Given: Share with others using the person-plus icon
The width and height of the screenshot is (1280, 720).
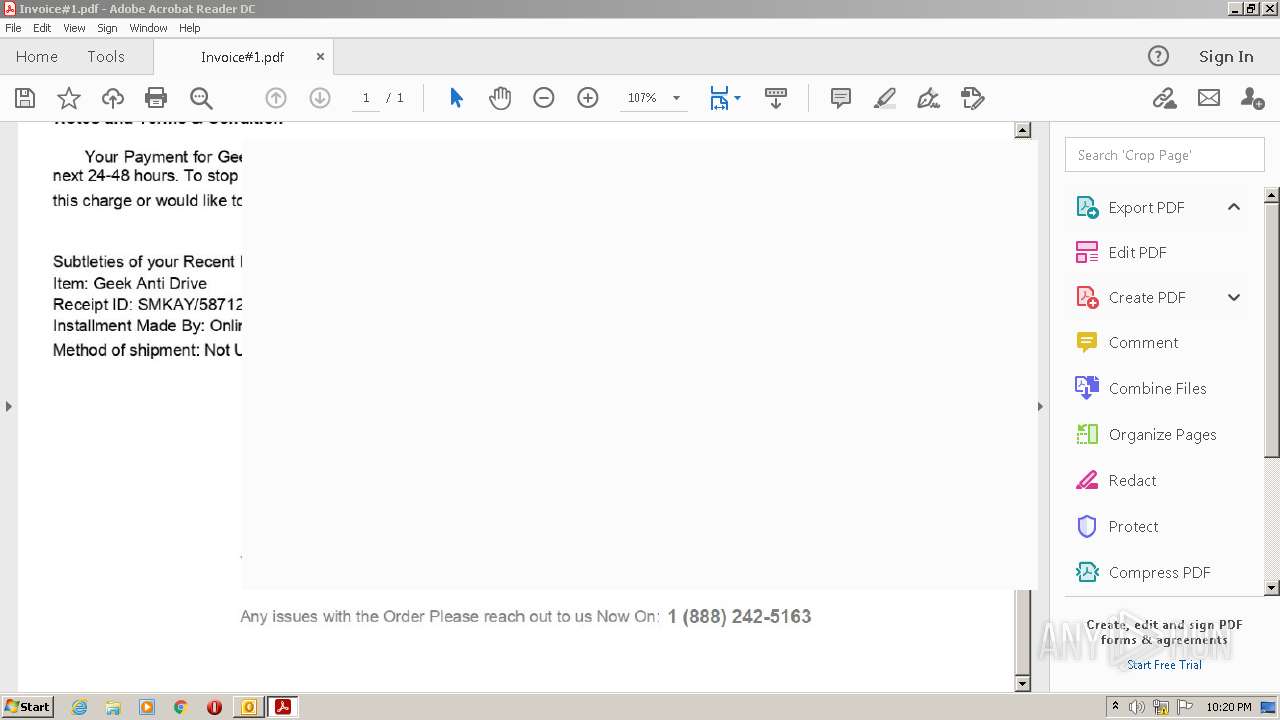Looking at the screenshot, I should click(x=1252, y=98).
